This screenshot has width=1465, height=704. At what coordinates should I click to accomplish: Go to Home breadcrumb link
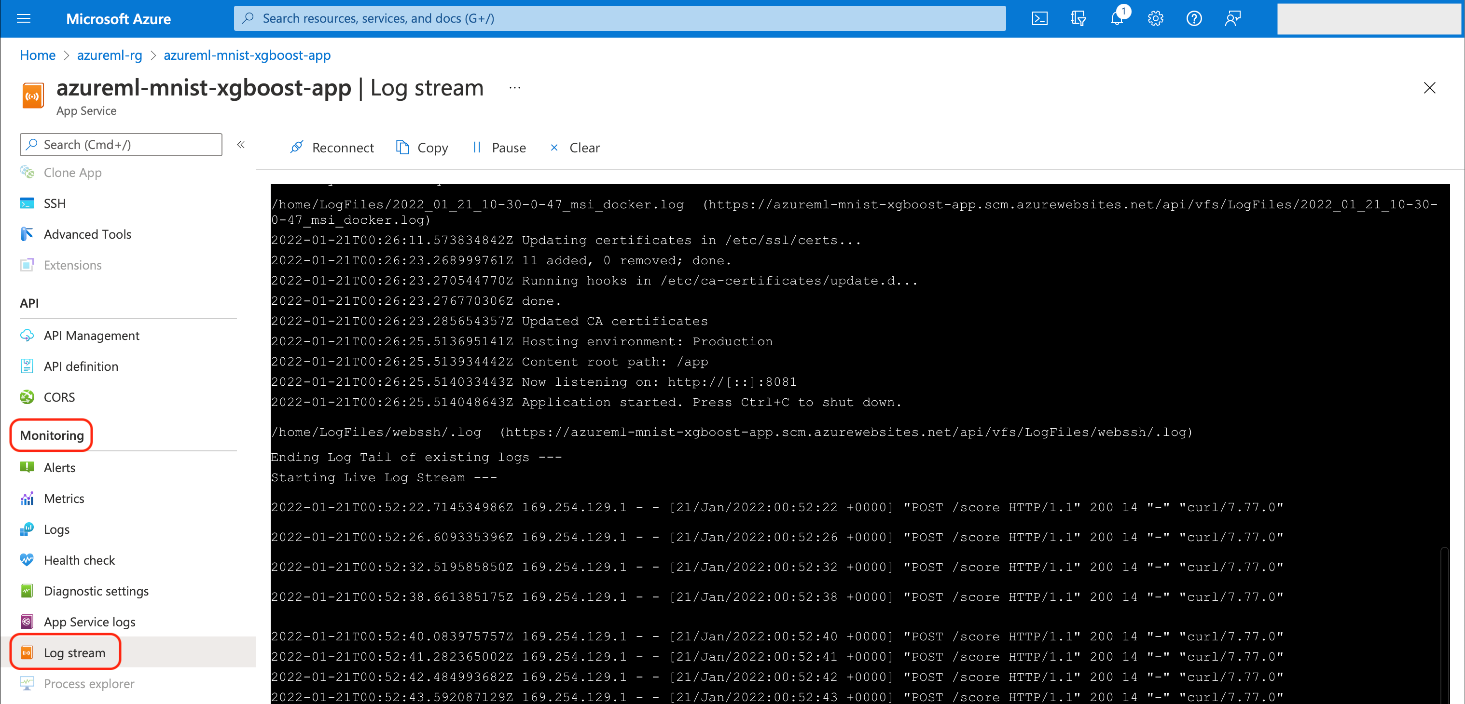tap(38, 55)
